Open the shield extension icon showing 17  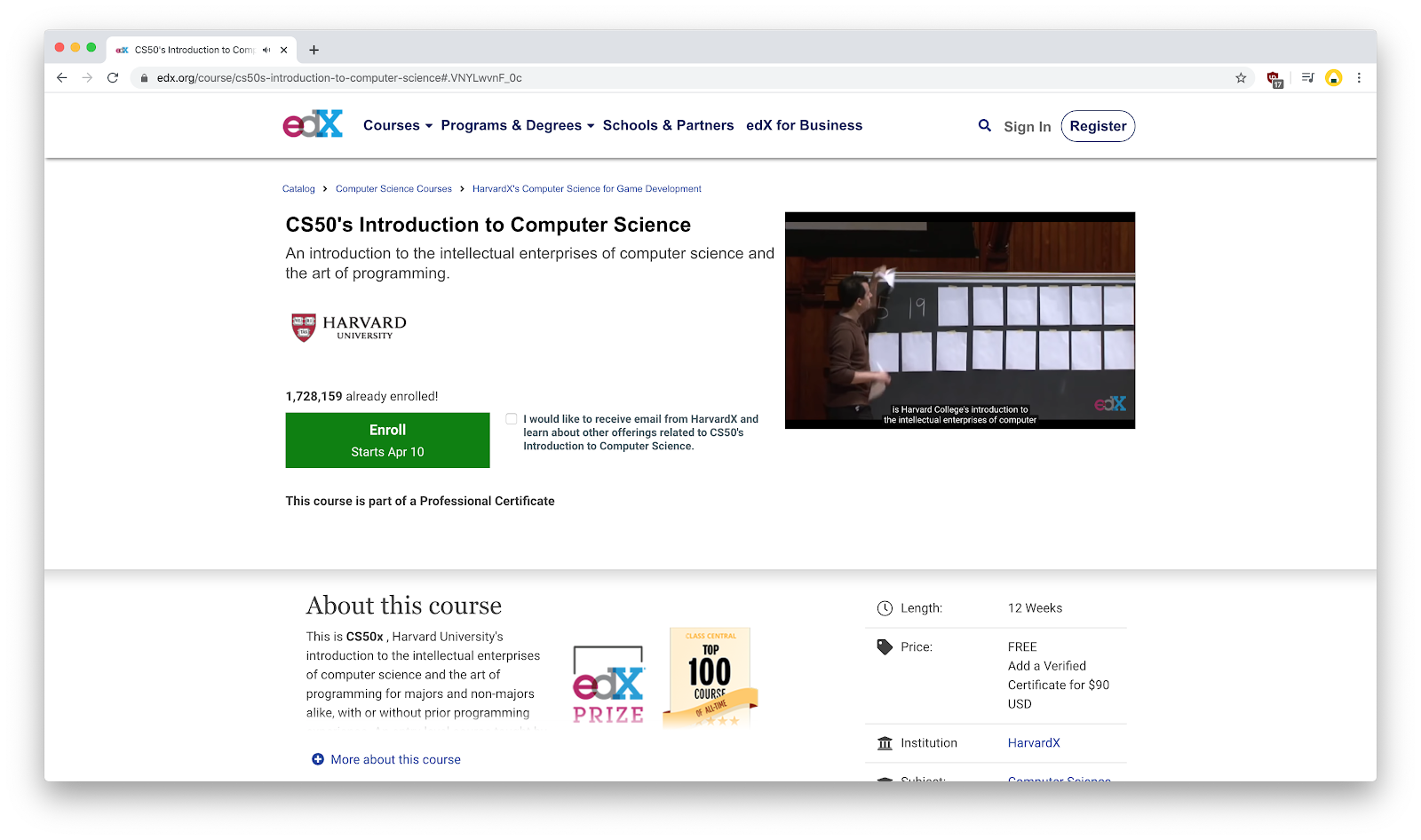pyautogui.click(x=1274, y=79)
